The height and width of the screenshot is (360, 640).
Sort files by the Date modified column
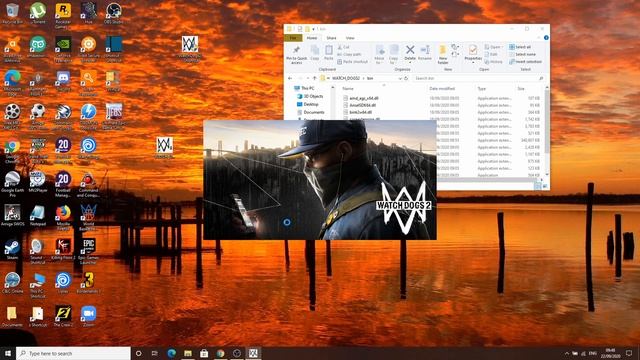pos(442,89)
